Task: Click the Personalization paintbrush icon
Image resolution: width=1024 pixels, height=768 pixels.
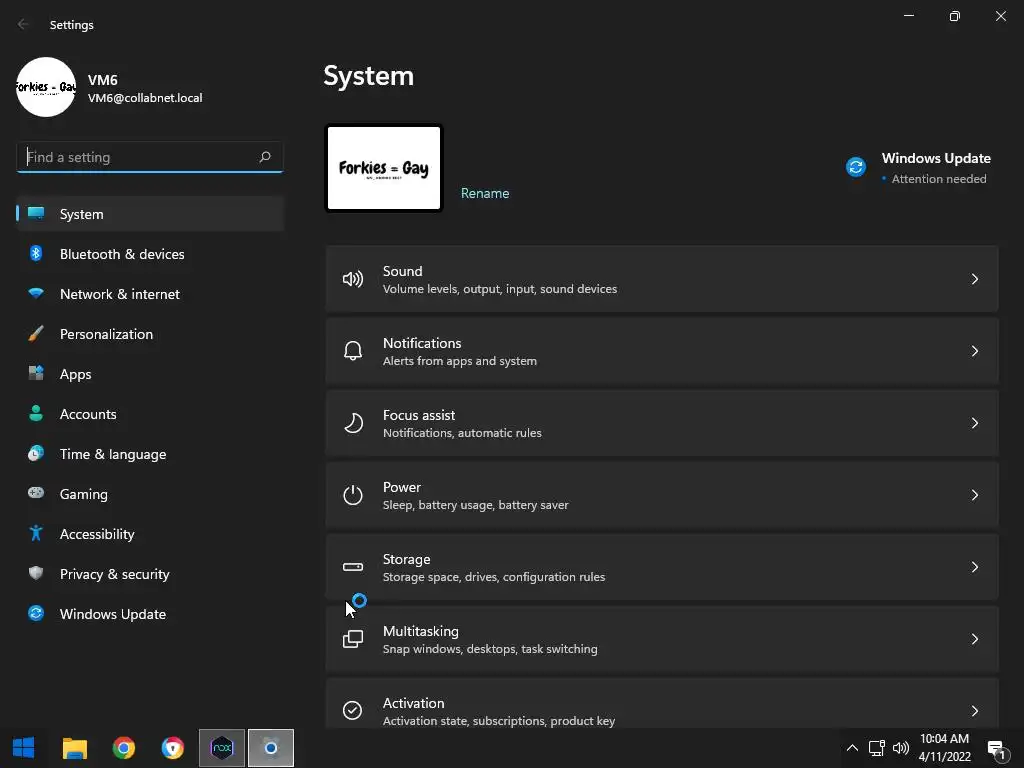Action: (36, 334)
